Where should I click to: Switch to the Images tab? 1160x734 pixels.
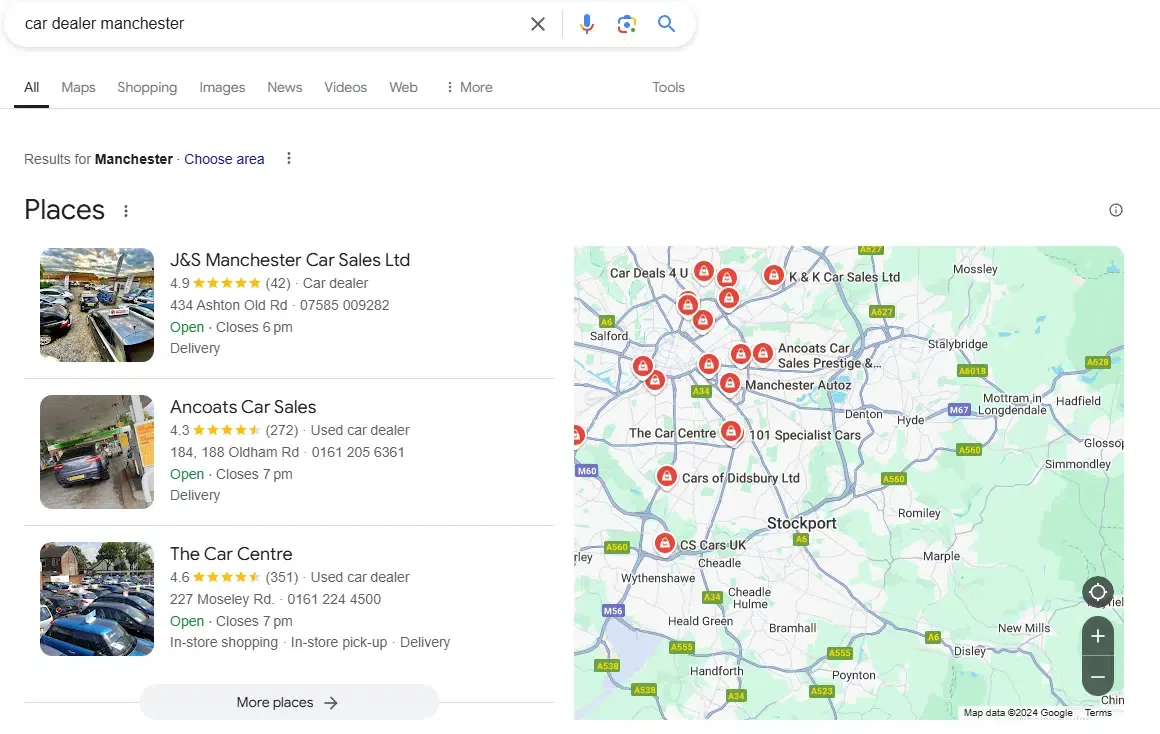(222, 87)
